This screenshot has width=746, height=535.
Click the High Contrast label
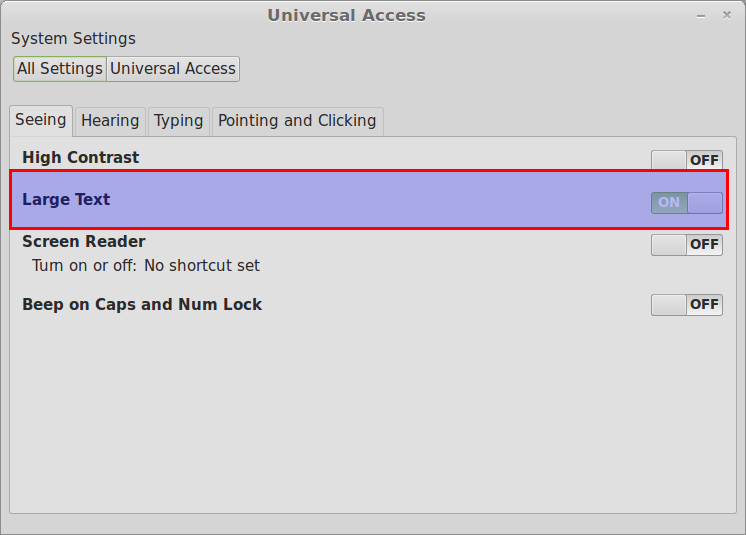(x=80, y=157)
